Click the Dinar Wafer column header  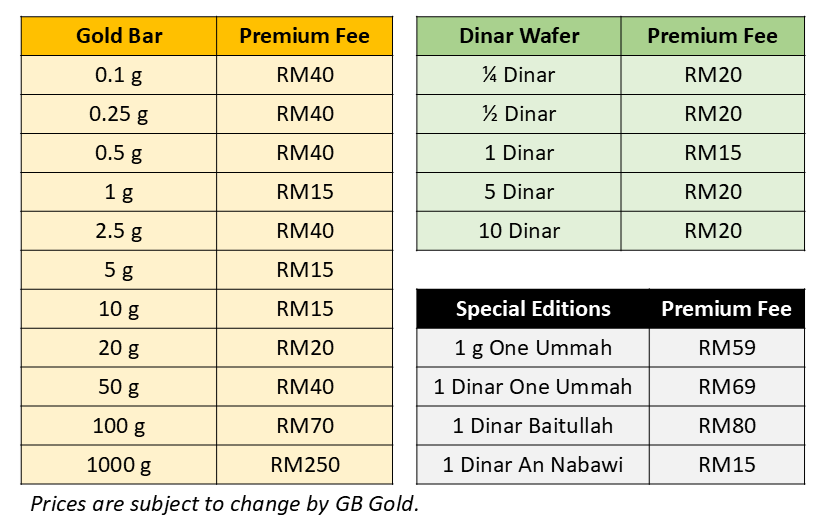tap(519, 36)
